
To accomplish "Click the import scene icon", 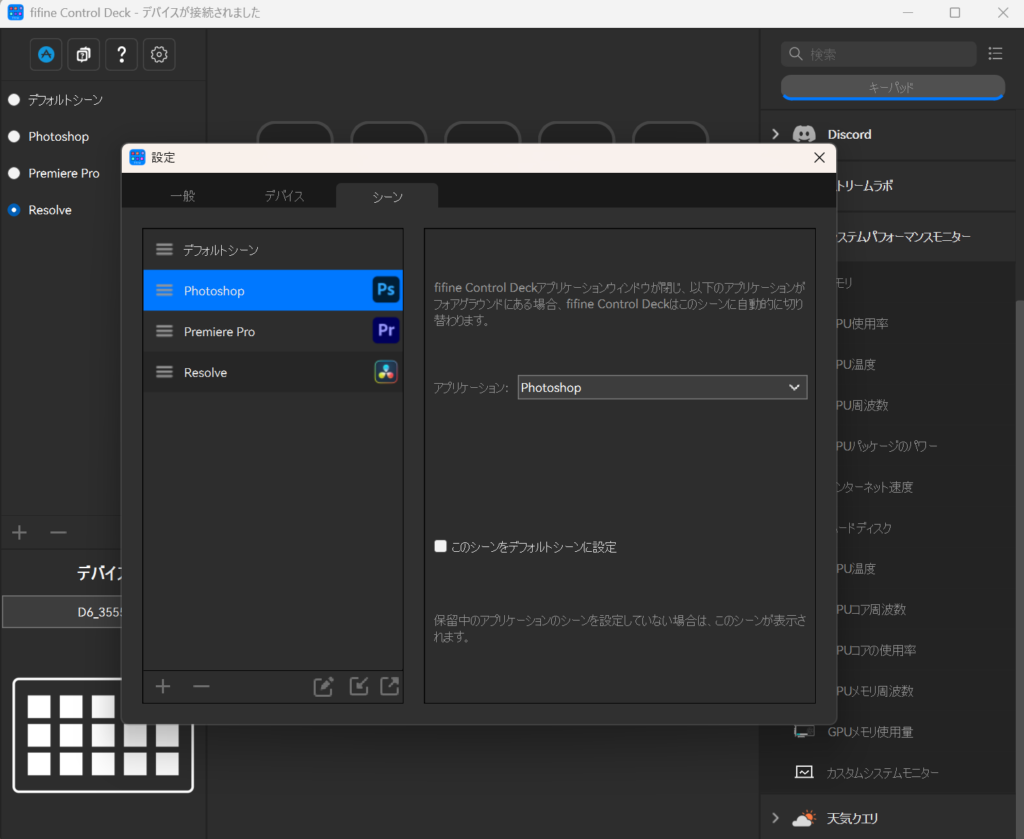I will tap(358, 686).
